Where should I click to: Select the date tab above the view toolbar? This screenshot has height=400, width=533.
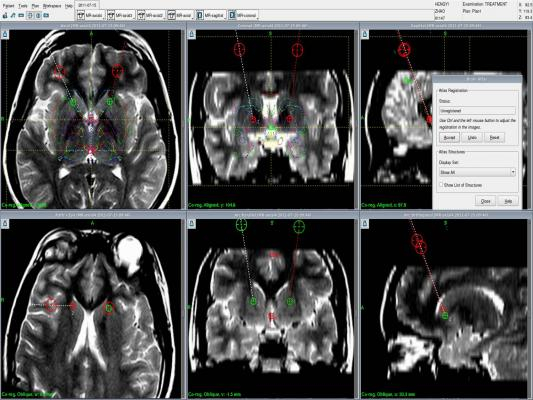tap(87, 5)
